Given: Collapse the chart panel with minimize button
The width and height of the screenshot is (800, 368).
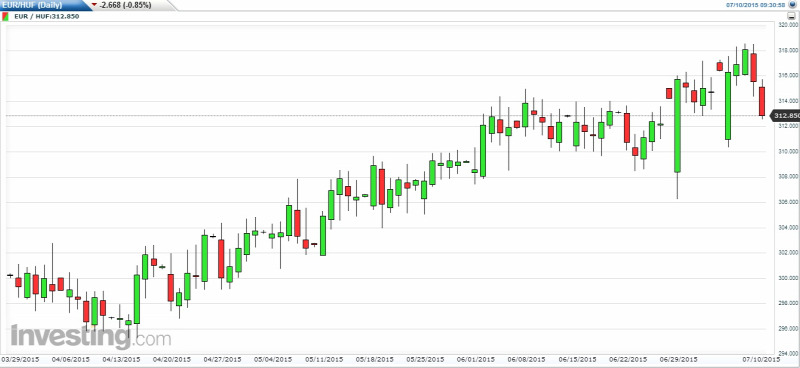Looking at the screenshot, I should 791,16.
